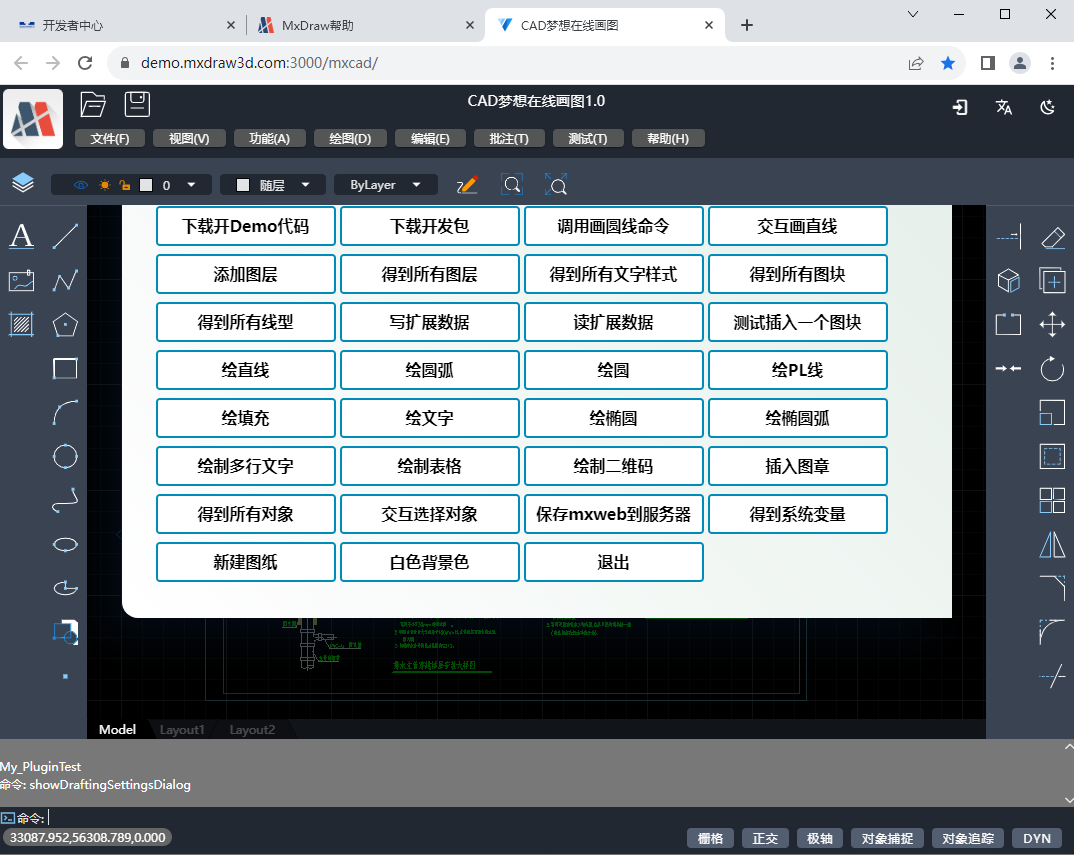1074x855 pixels.
Task: Select the Point tool
Action: (66, 676)
